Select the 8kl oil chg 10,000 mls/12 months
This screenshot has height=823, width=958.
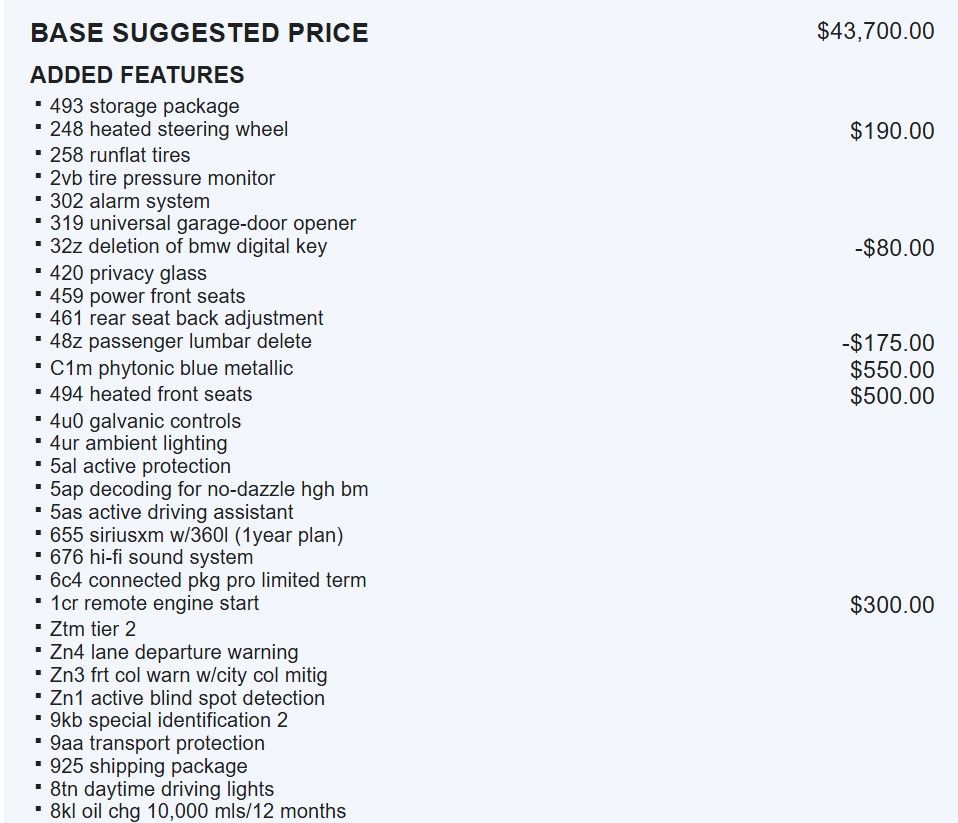click(198, 811)
